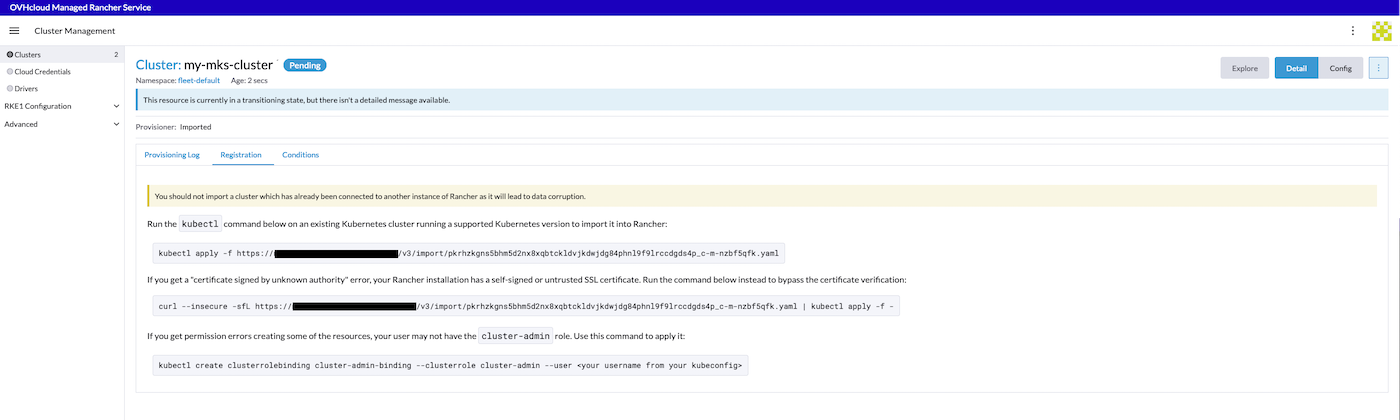1400x420 pixels.
Task: Open the Conditions tab
Action: (300, 155)
